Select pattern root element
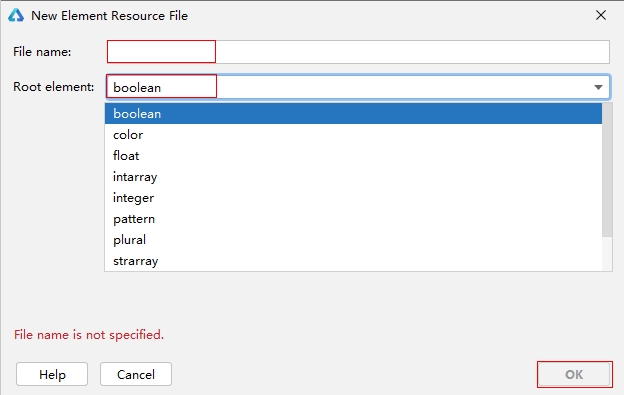 (x=353, y=219)
